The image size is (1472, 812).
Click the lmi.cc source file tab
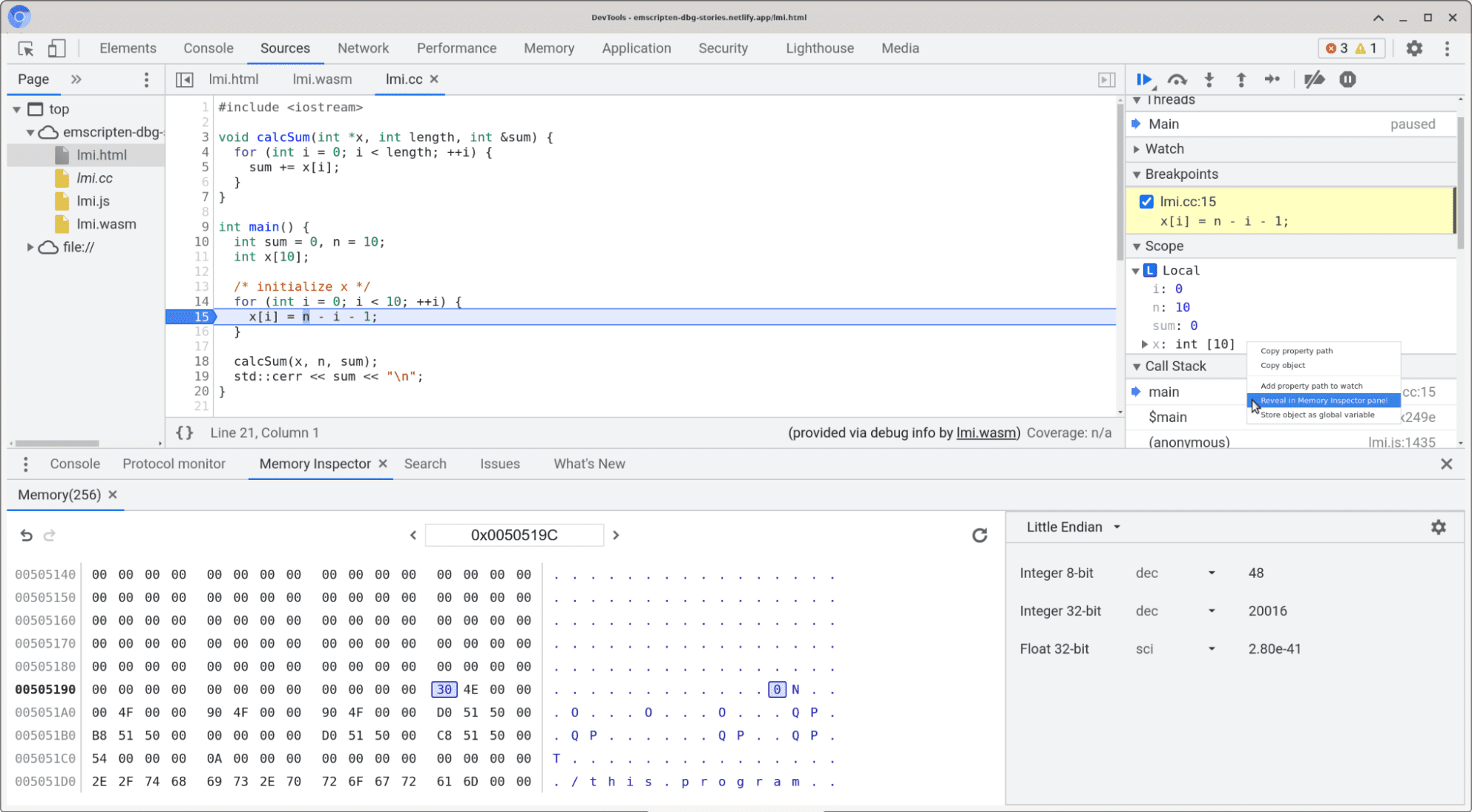[x=405, y=79]
